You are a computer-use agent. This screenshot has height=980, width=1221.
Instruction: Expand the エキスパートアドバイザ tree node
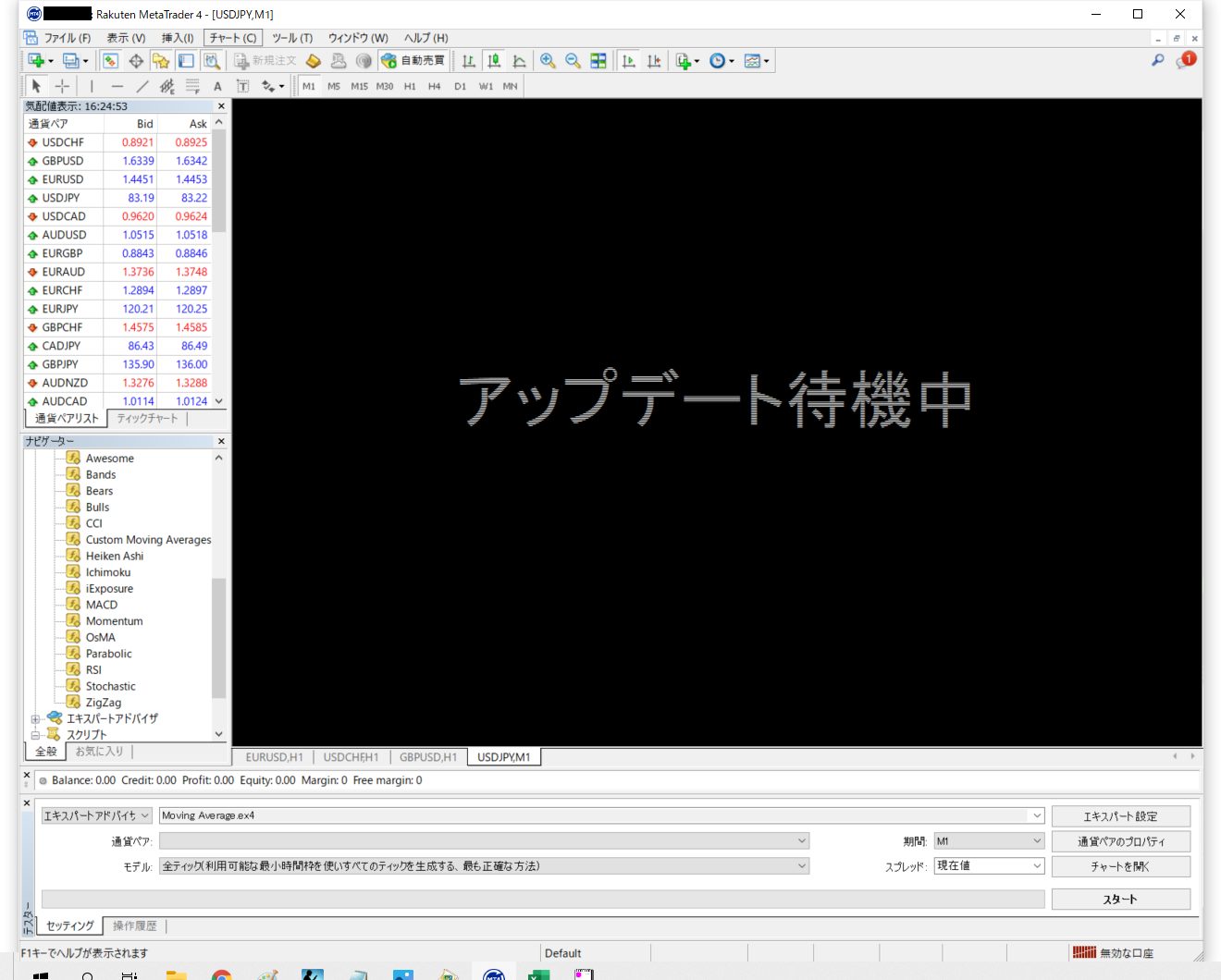35,718
